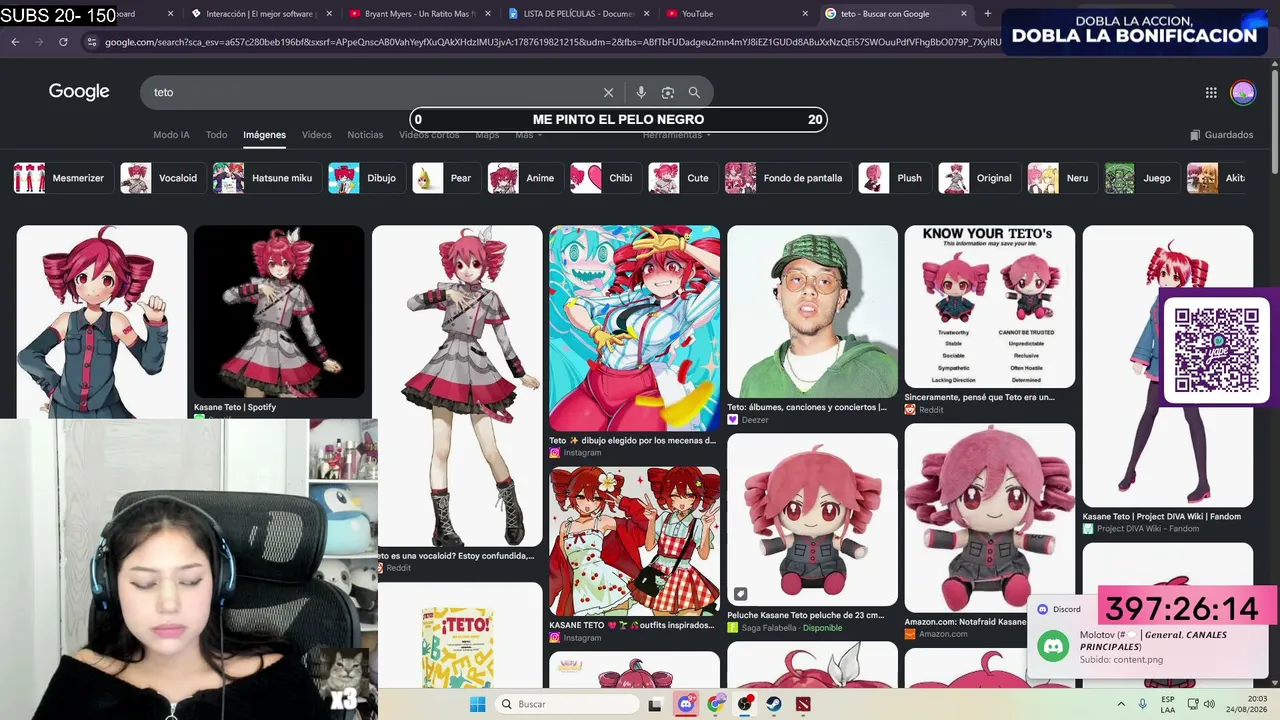Open the Amazon.com Notafraid Kasane result

990,532
